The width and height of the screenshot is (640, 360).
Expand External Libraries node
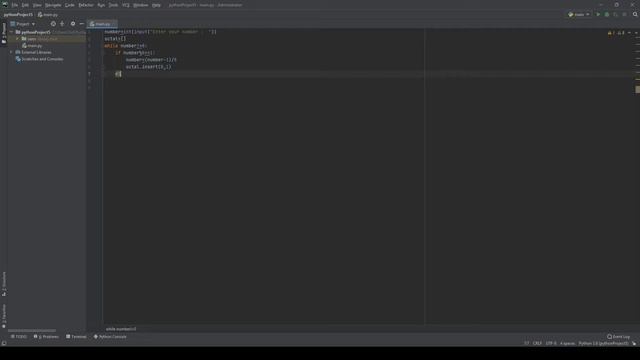[x=12, y=52]
